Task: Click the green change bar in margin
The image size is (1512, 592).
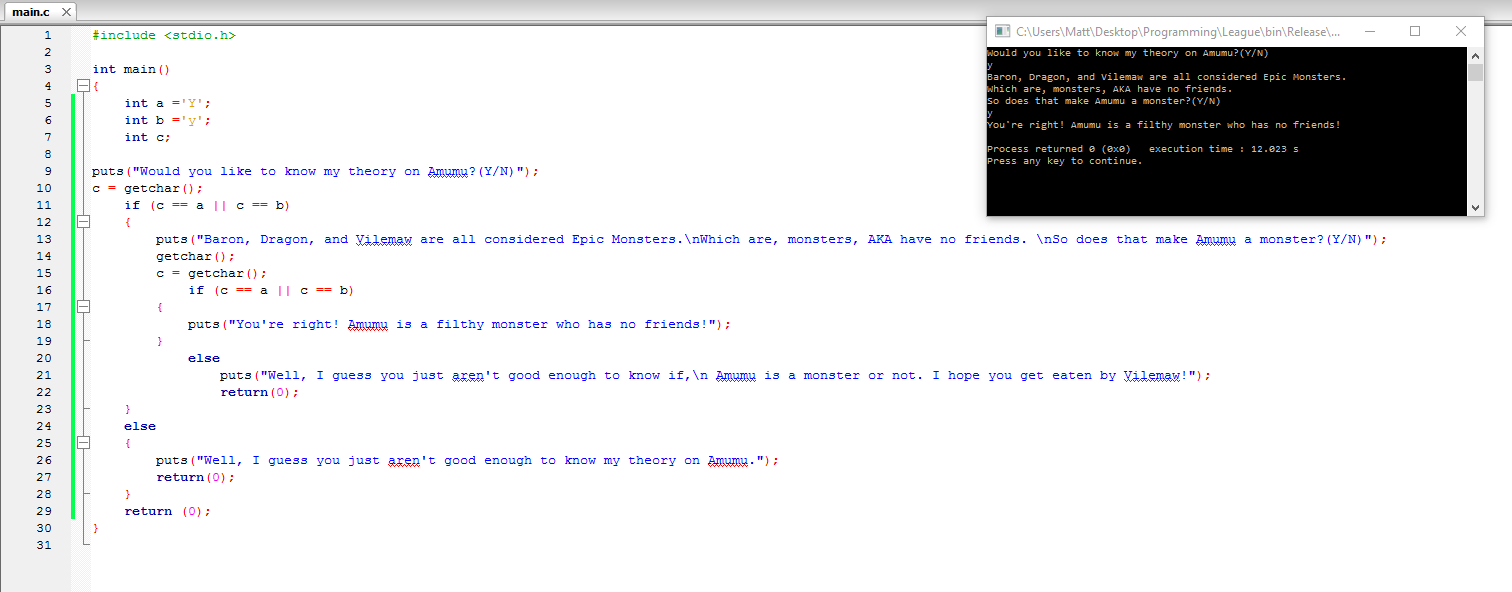Action: [72, 300]
